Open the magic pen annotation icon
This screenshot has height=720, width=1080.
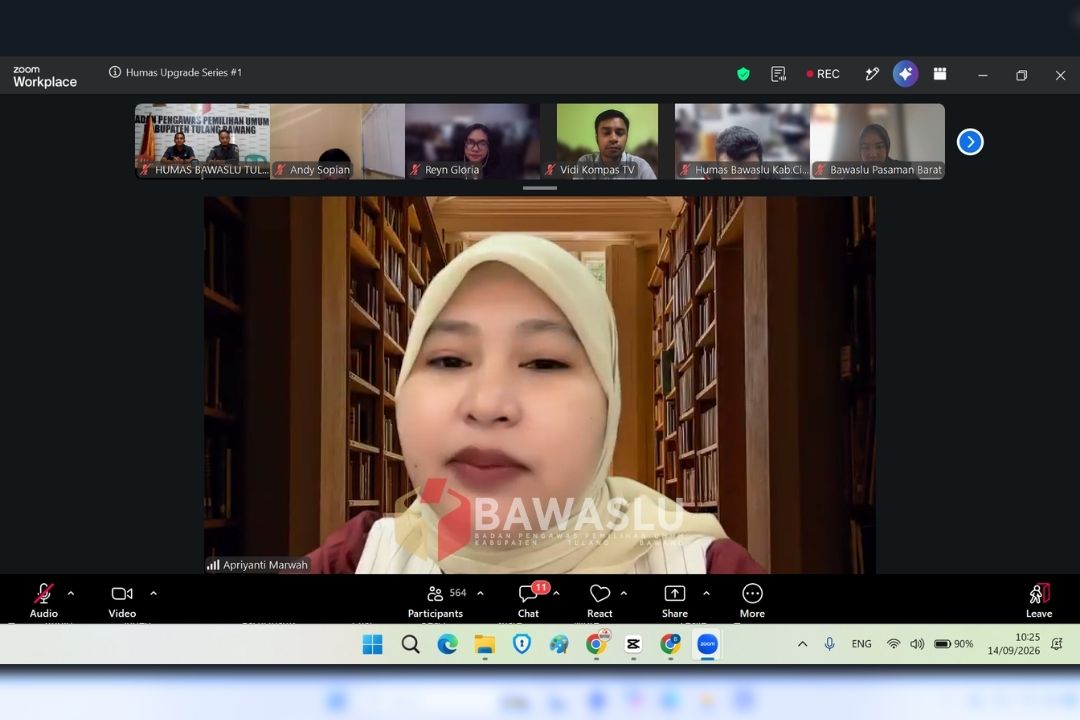[872, 74]
